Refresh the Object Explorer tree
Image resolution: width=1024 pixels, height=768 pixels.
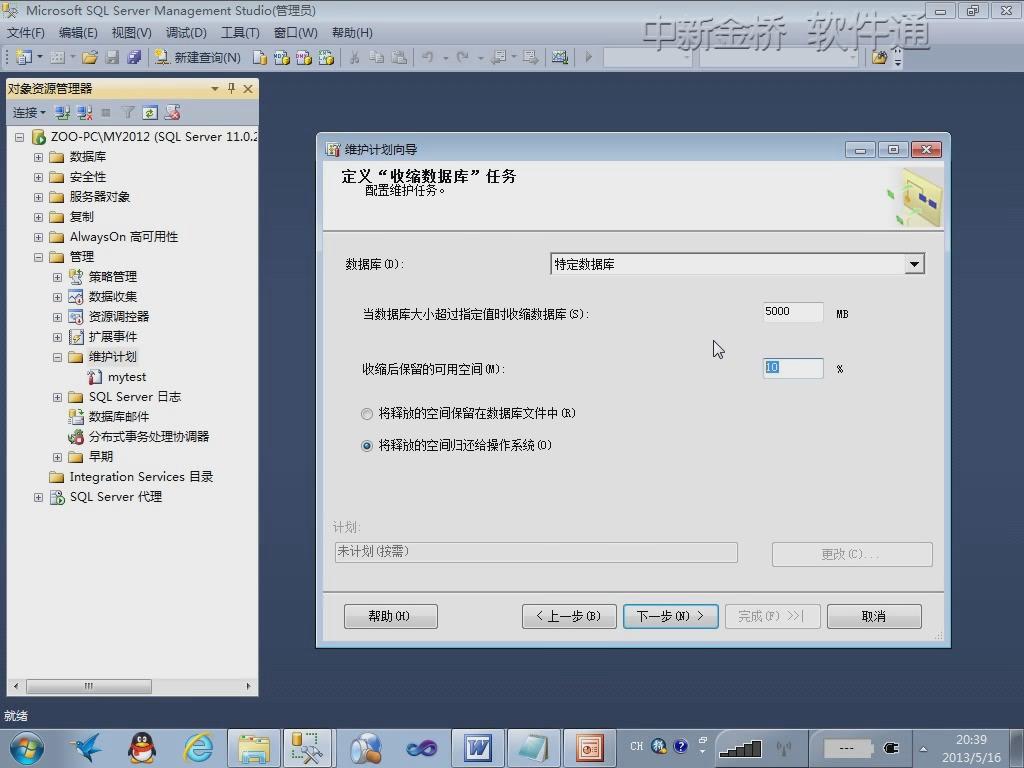pyautogui.click(x=150, y=113)
